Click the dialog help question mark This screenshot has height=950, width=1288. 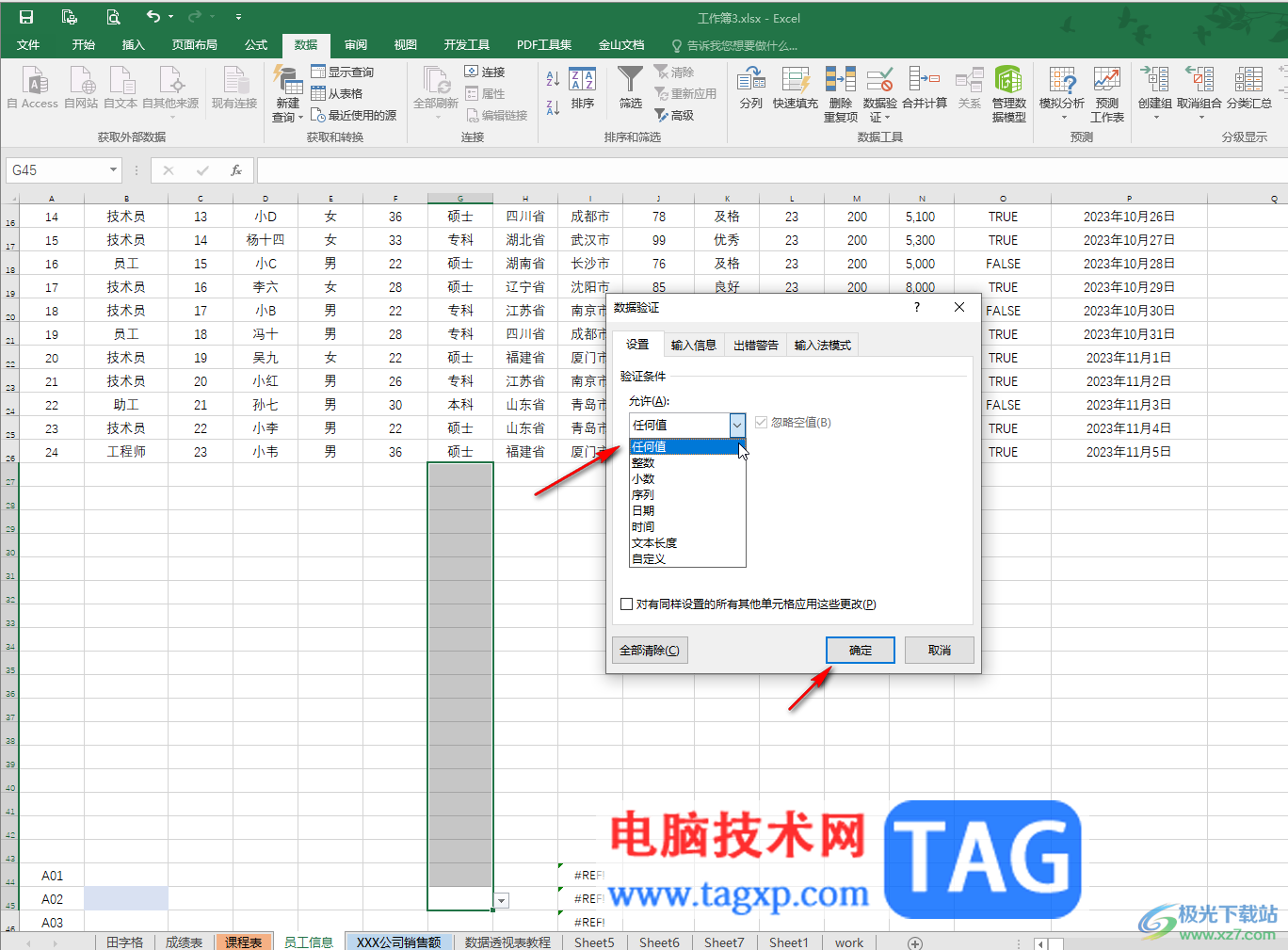[x=917, y=307]
